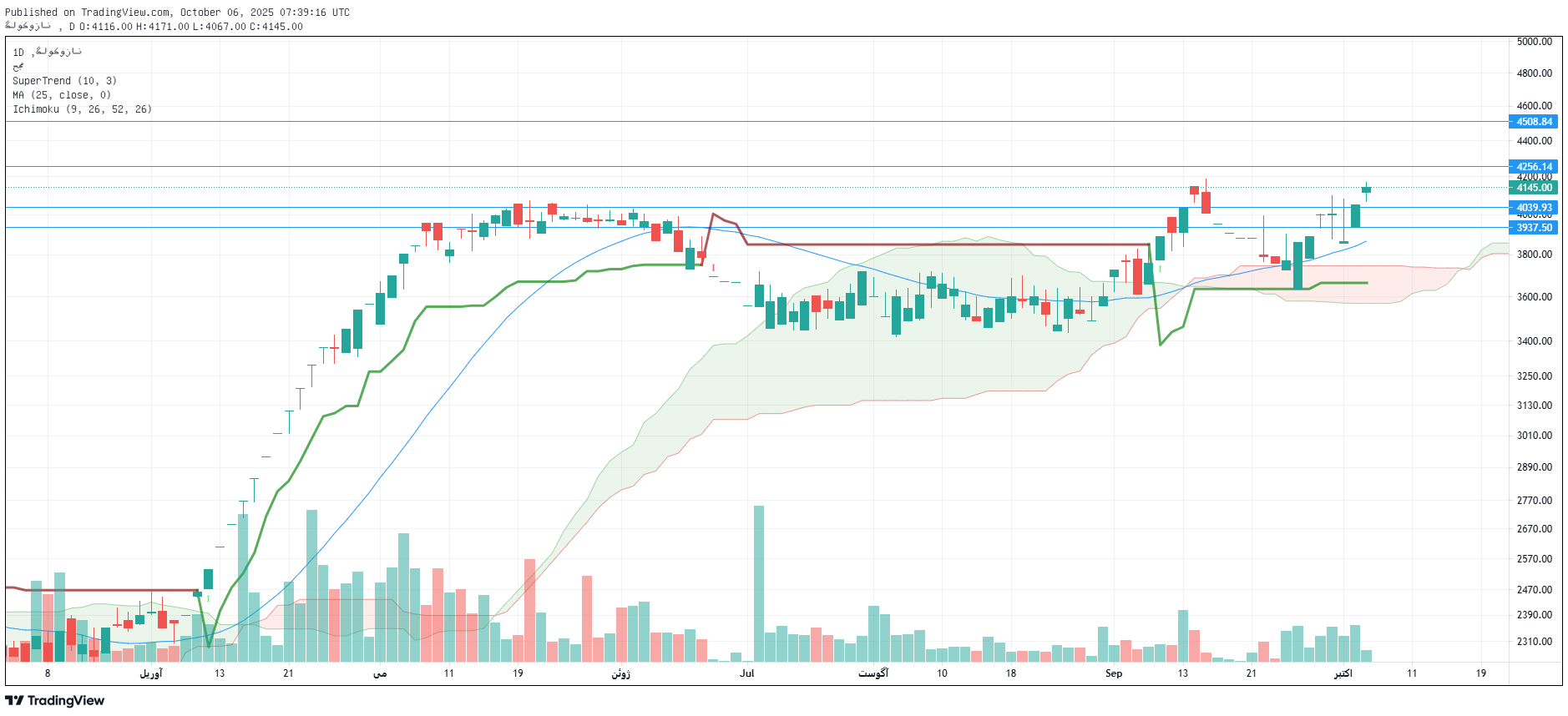Click the 4508.84 price level label
Image resolution: width=1568 pixels, height=716 pixels.
pos(1533,122)
